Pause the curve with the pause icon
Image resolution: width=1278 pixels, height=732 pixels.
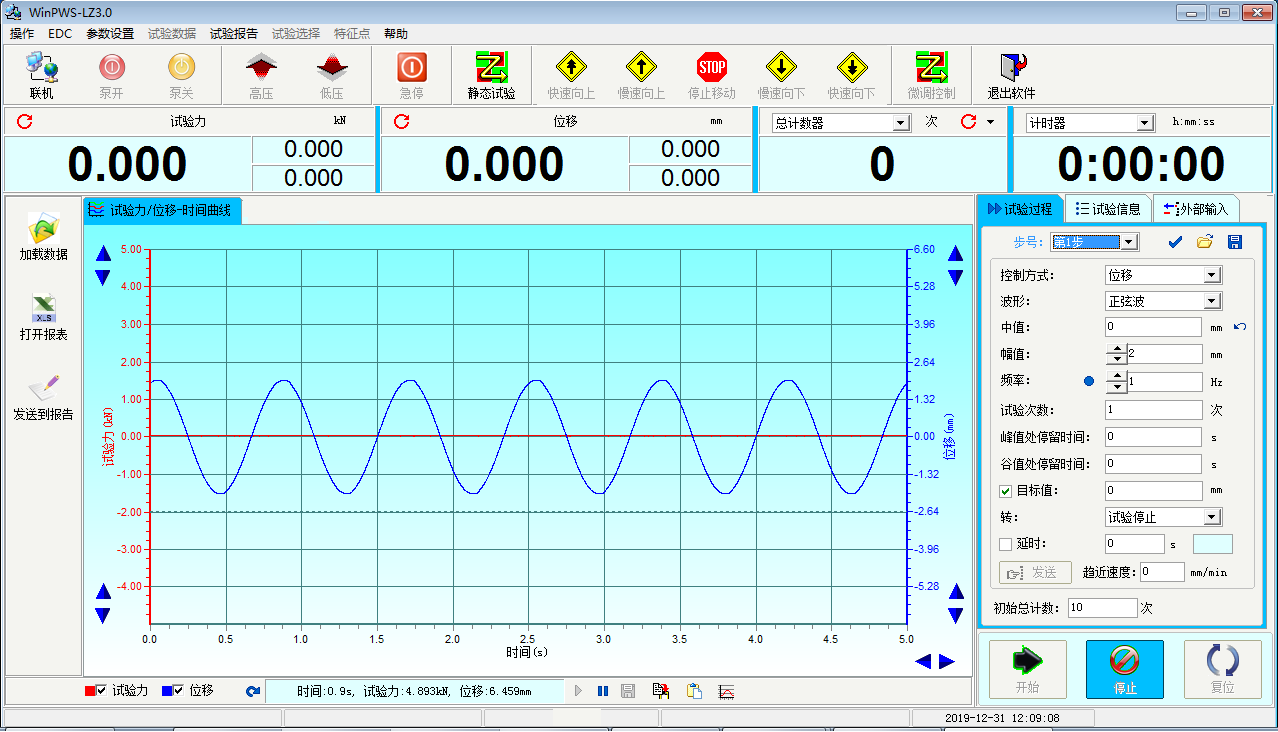603,691
